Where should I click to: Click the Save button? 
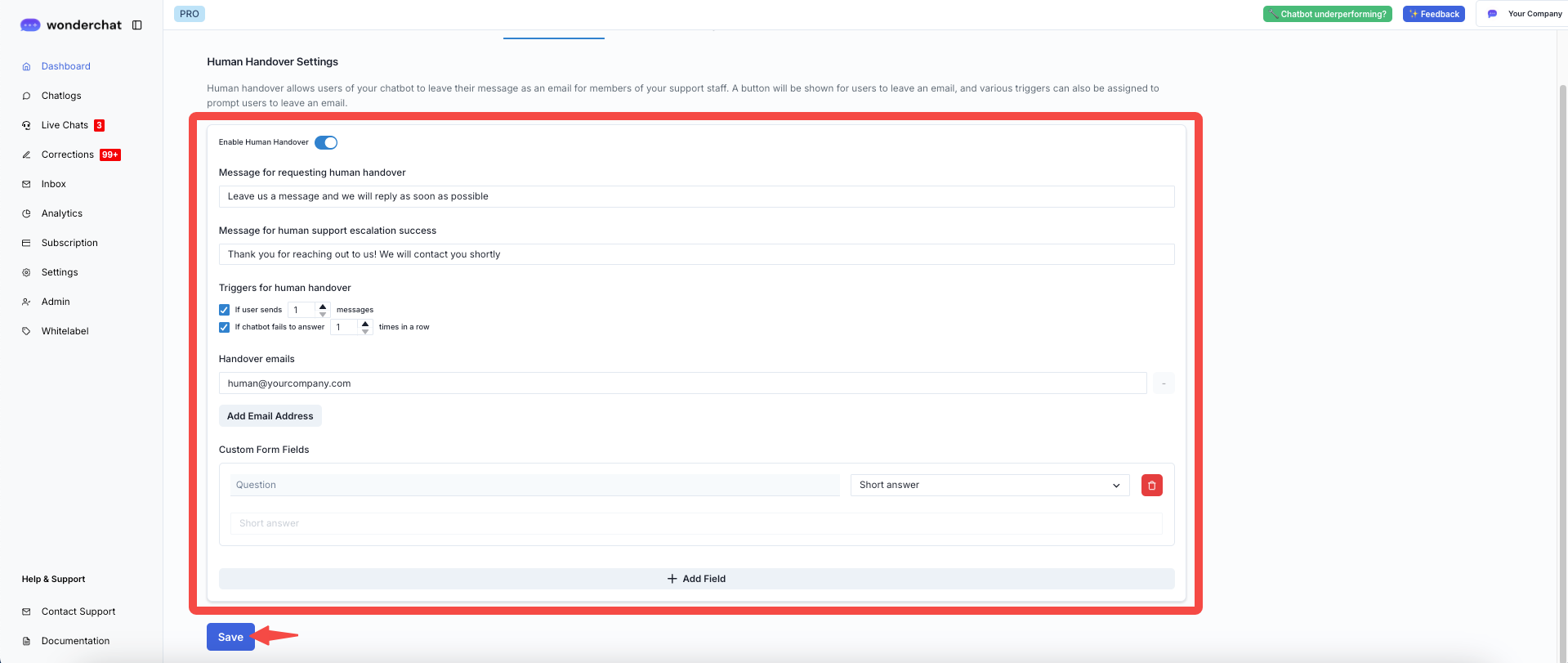tap(230, 637)
